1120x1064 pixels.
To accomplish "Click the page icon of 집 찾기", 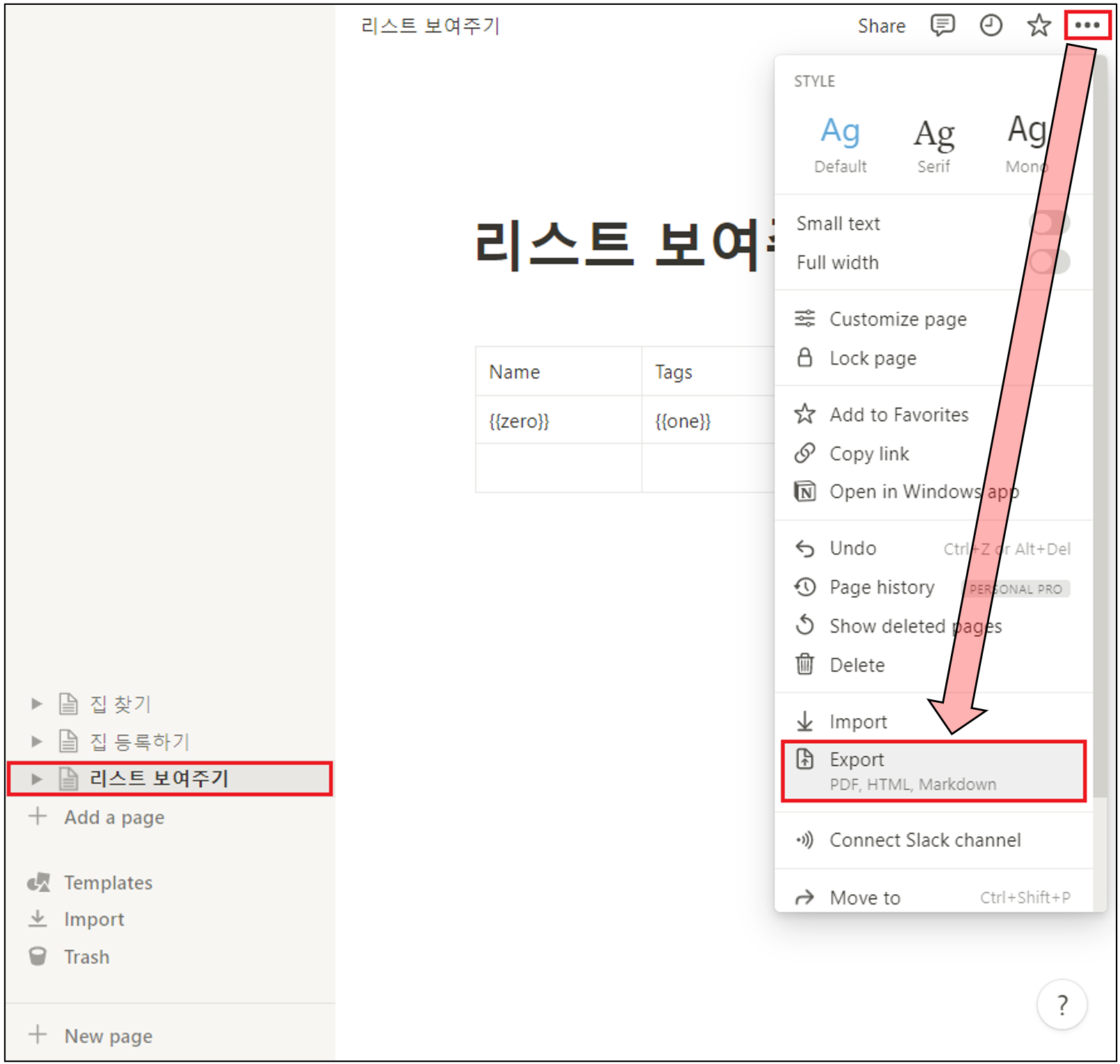I will [68, 704].
